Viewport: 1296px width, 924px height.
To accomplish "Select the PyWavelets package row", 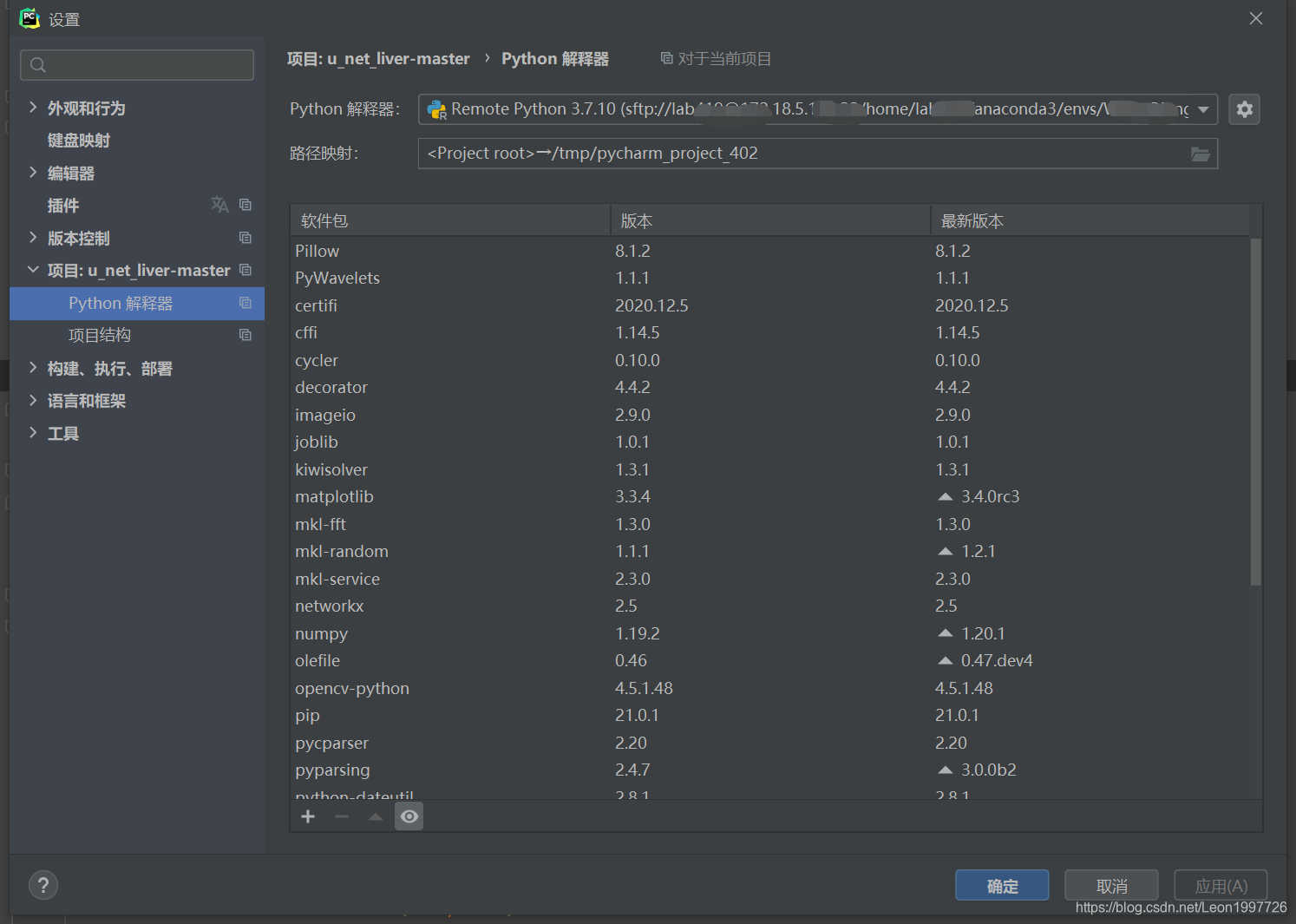I will click(770, 278).
